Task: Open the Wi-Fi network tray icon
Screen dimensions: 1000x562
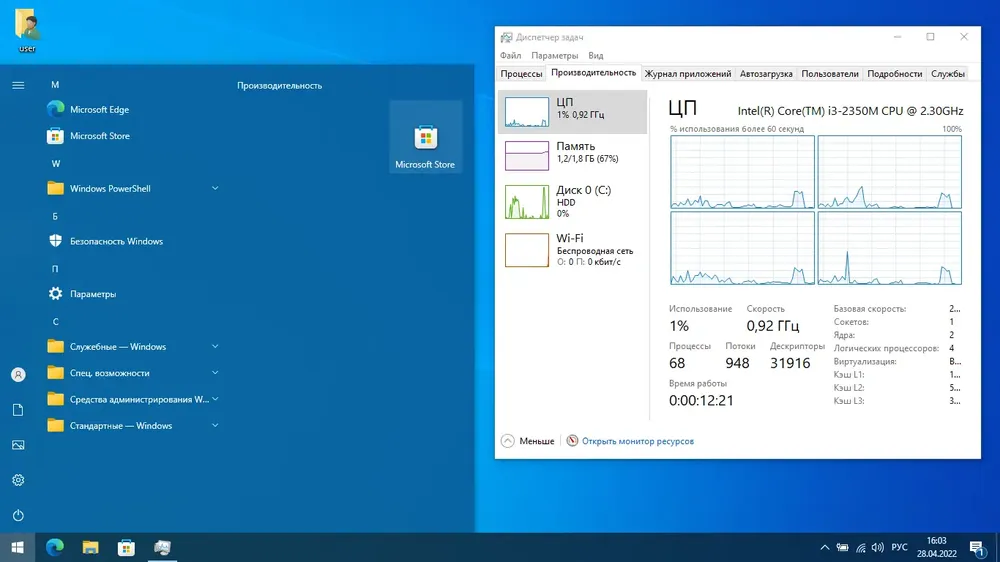Action: 860,547
